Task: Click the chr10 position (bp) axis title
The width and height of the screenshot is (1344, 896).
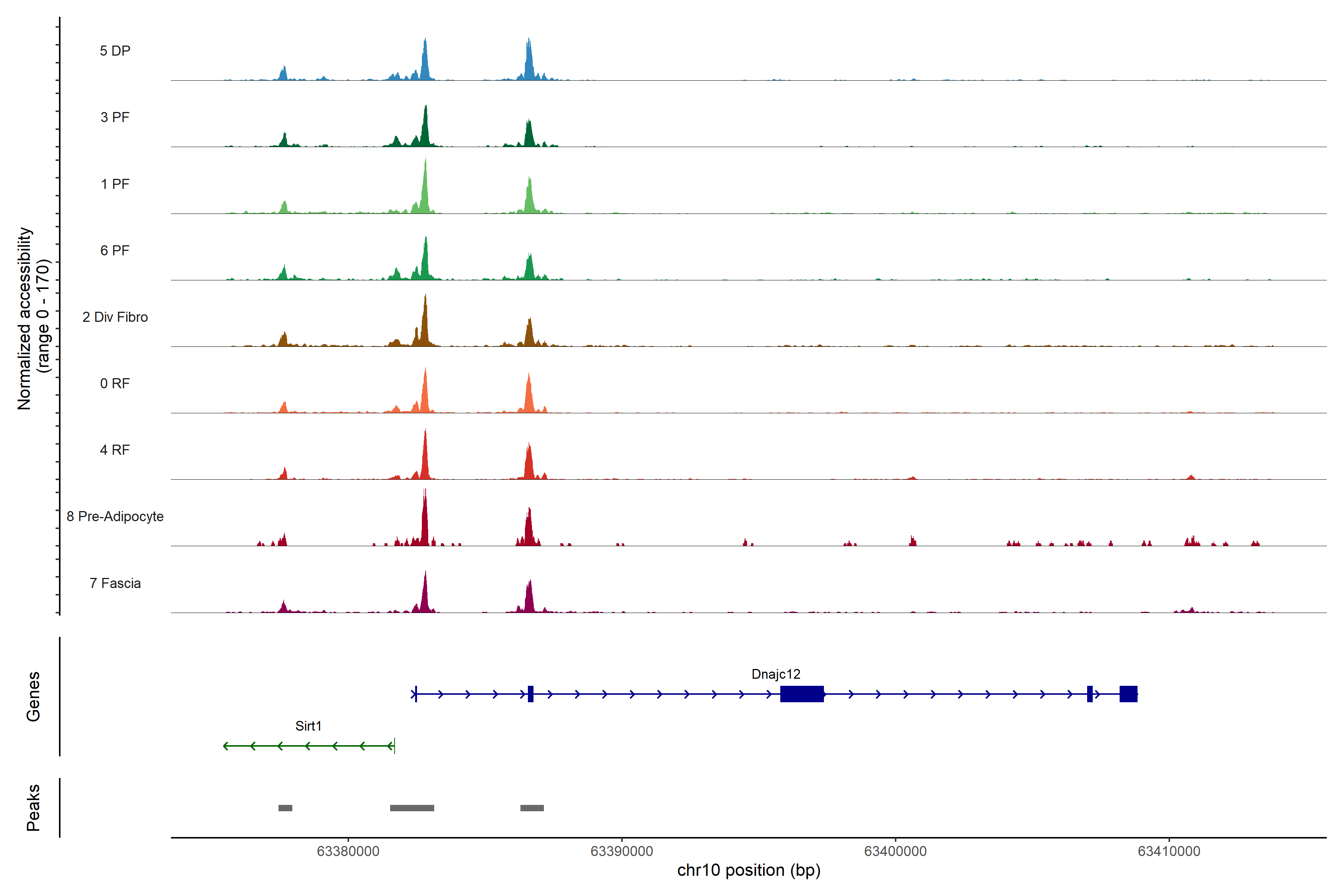Action: (x=749, y=870)
